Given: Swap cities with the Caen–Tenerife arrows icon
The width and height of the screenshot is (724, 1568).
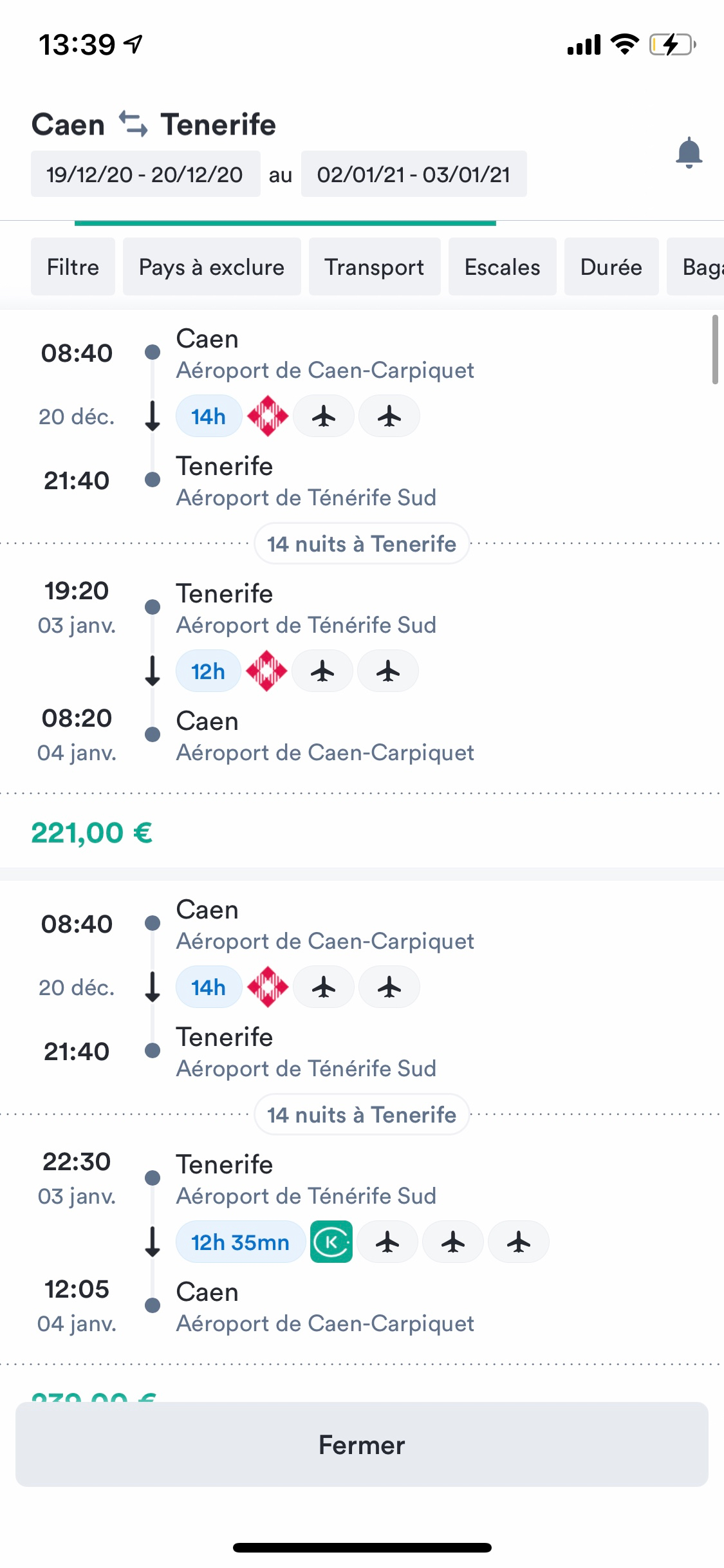Looking at the screenshot, I should pyautogui.click(x=133, y=124).
